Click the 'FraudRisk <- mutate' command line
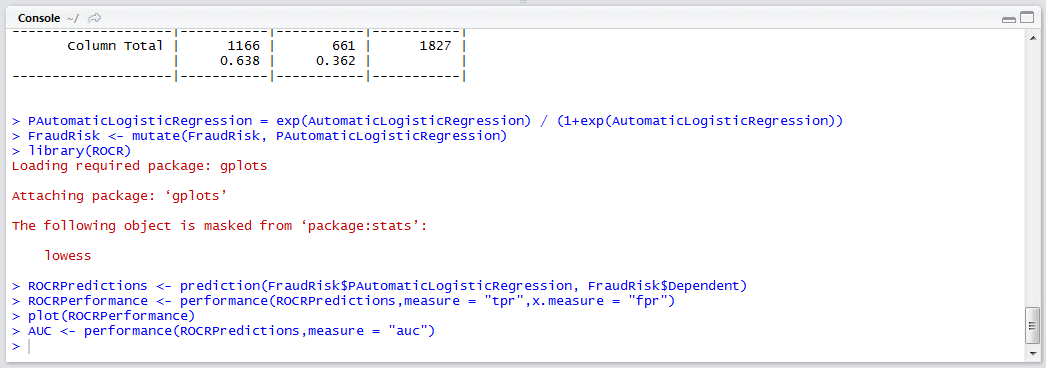1046x368 pixels. [x=259, y=136]
